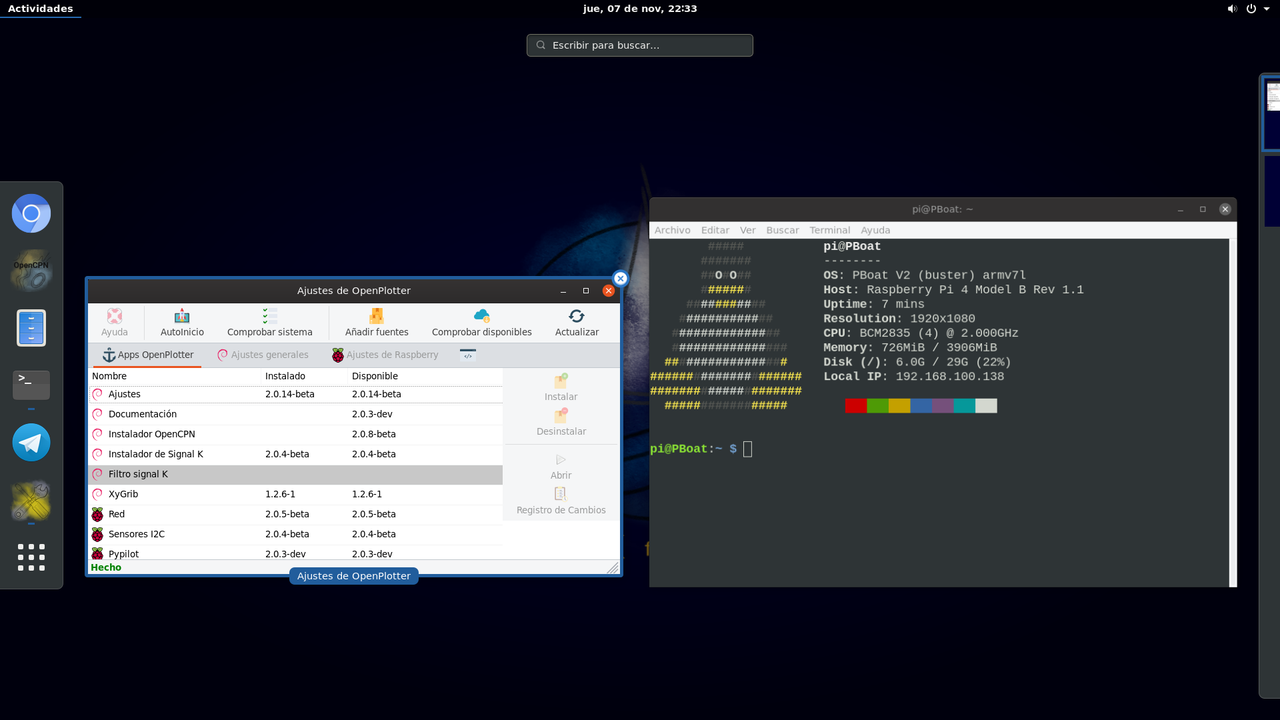This screenshot has height=720, width=1280.
Task: Select the Instalador OpenCPN row
Action: point(296,434)
